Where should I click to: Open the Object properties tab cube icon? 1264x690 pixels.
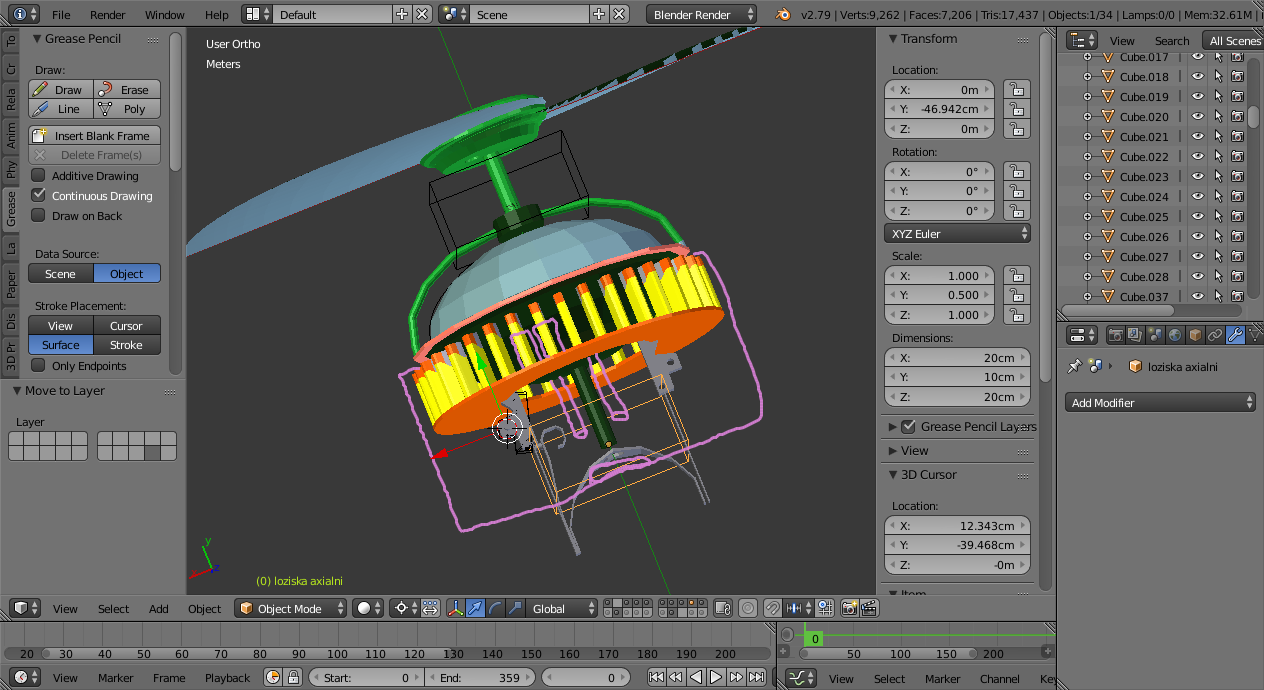tap(1195, 335)
